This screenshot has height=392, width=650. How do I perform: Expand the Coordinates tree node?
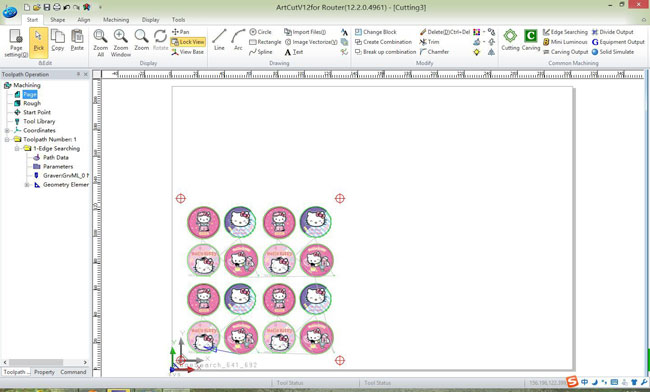7,131
